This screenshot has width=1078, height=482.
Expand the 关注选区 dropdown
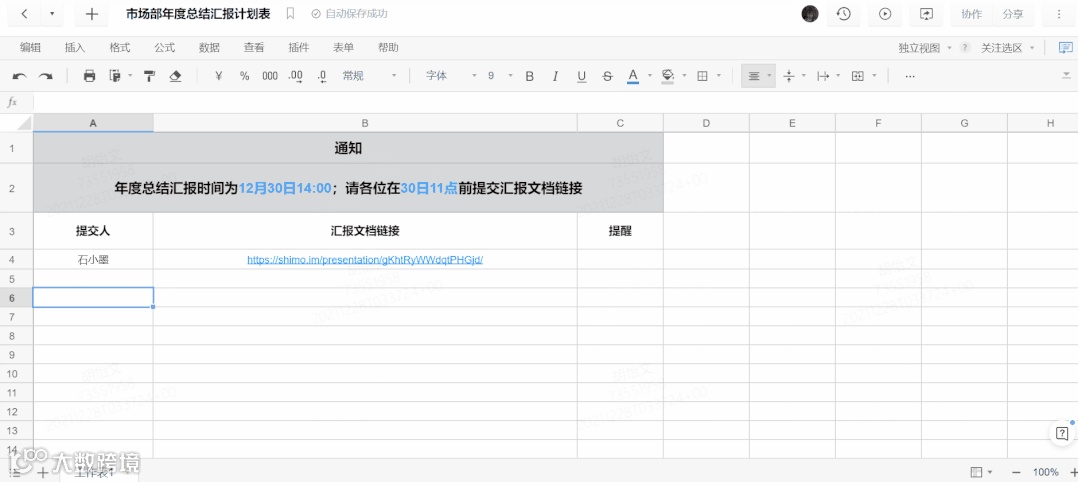(1008, 47)
